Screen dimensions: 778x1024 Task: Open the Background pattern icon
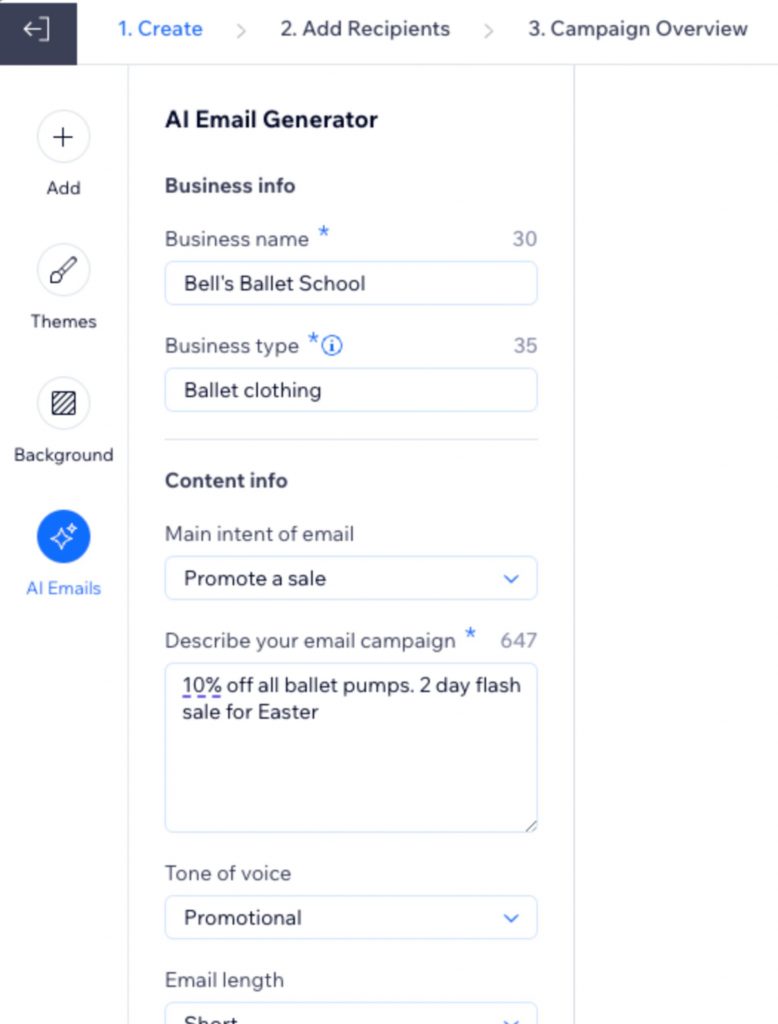click(63, 404)
